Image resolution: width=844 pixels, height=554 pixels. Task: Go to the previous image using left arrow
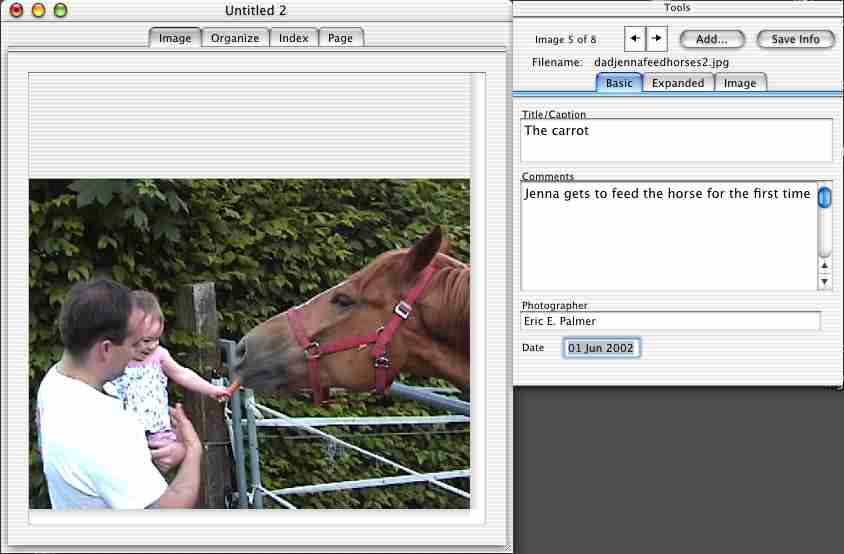635,39
